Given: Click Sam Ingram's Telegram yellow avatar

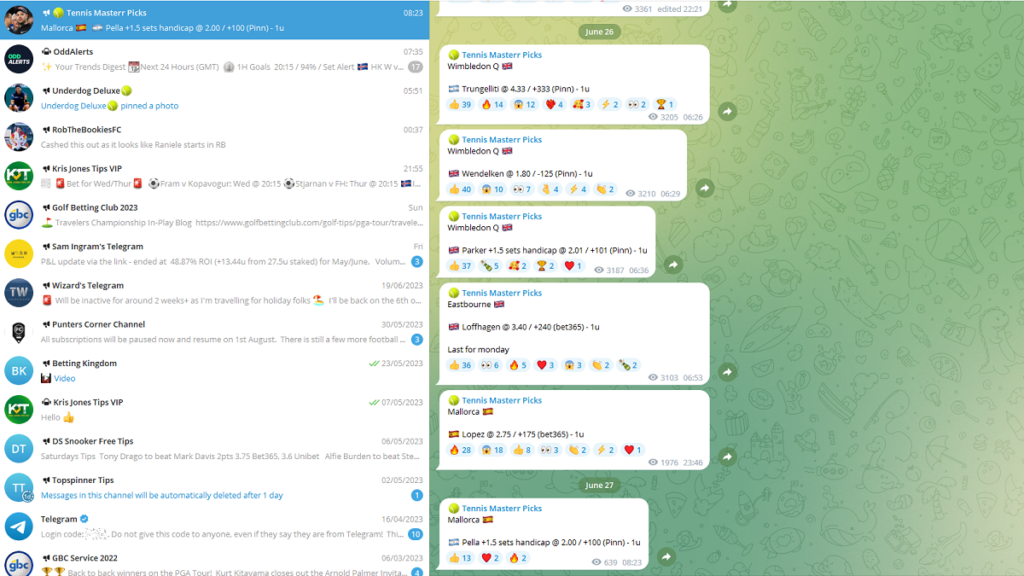Looking at the screenshot, I should click(x=18, y=254).
